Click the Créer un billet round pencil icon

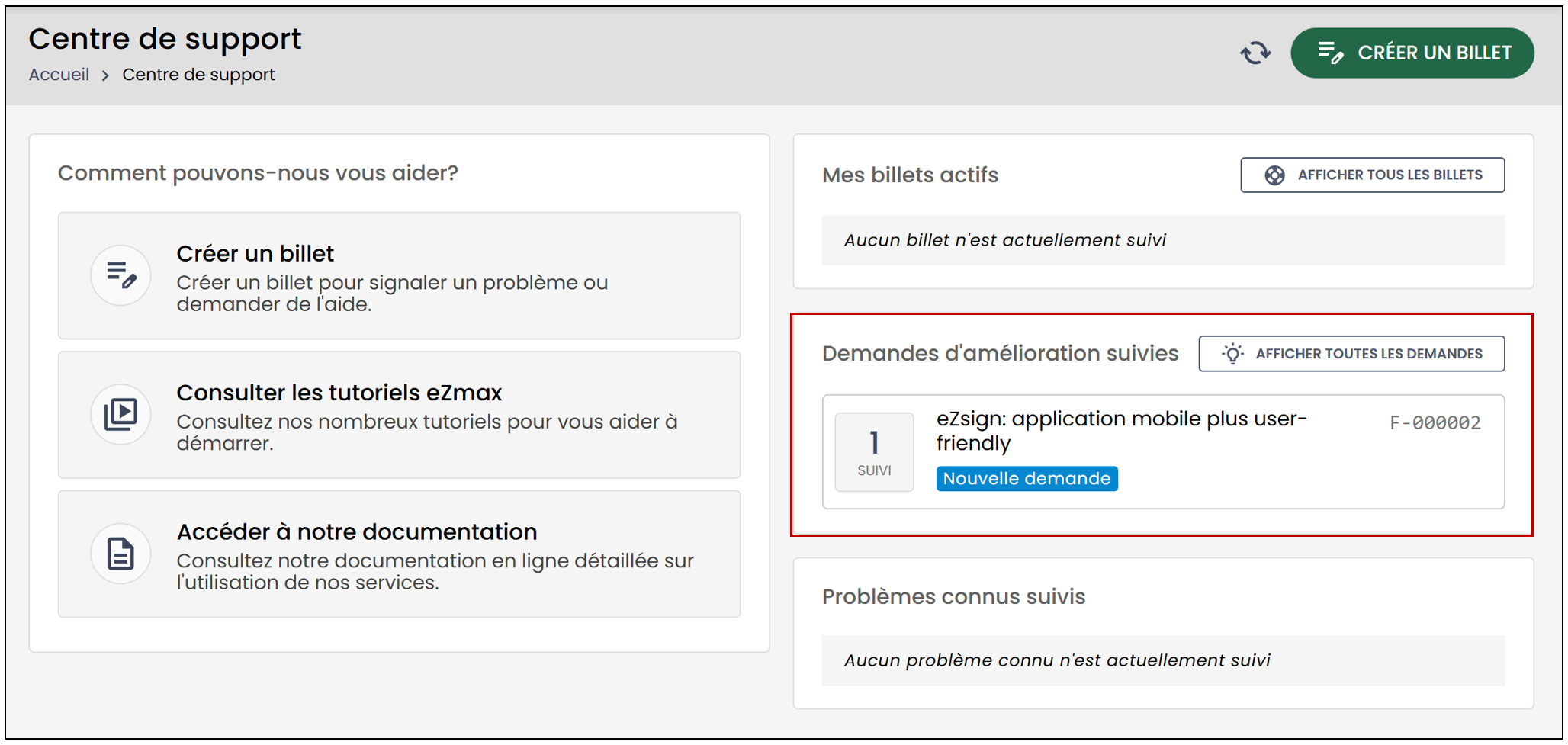[120, 275]
